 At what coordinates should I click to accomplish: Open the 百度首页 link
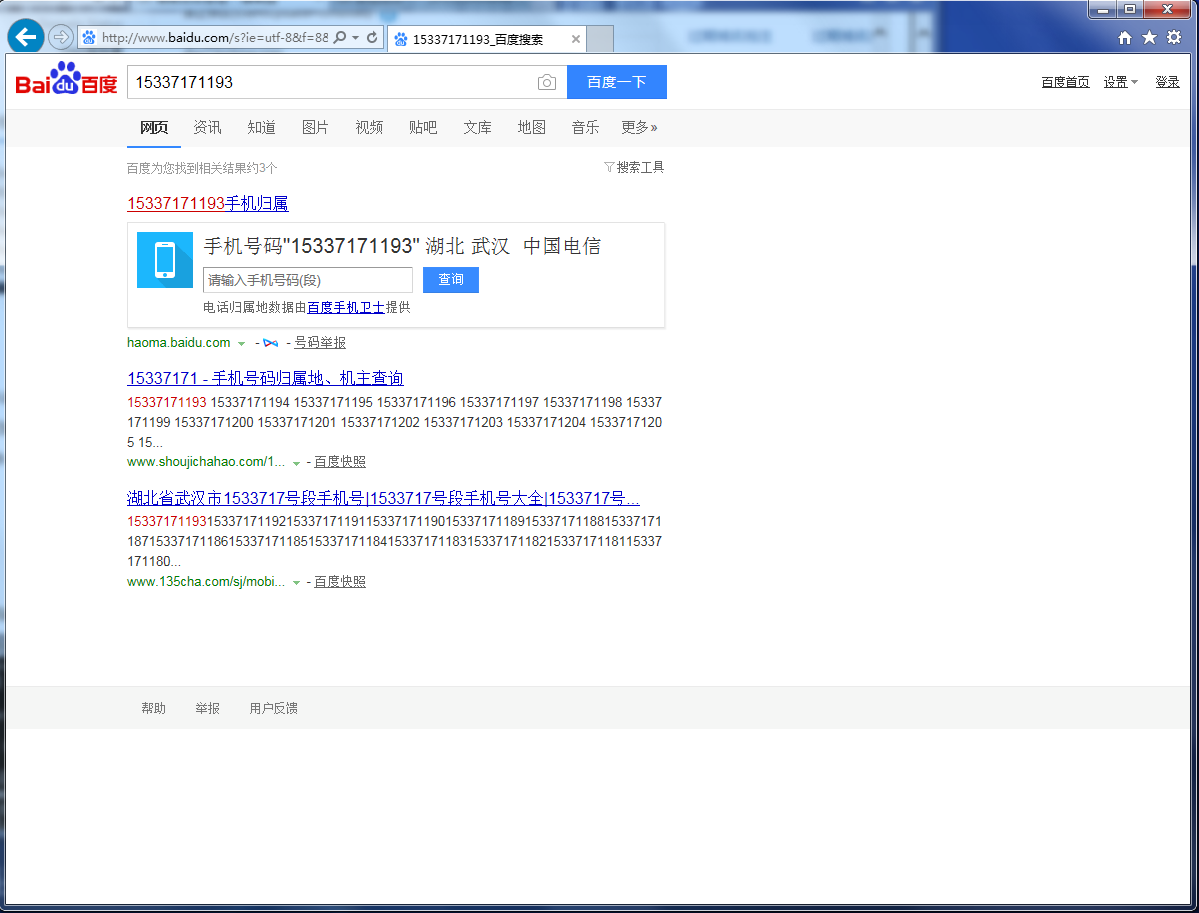pyautogui.click(x=1065, y=82)
